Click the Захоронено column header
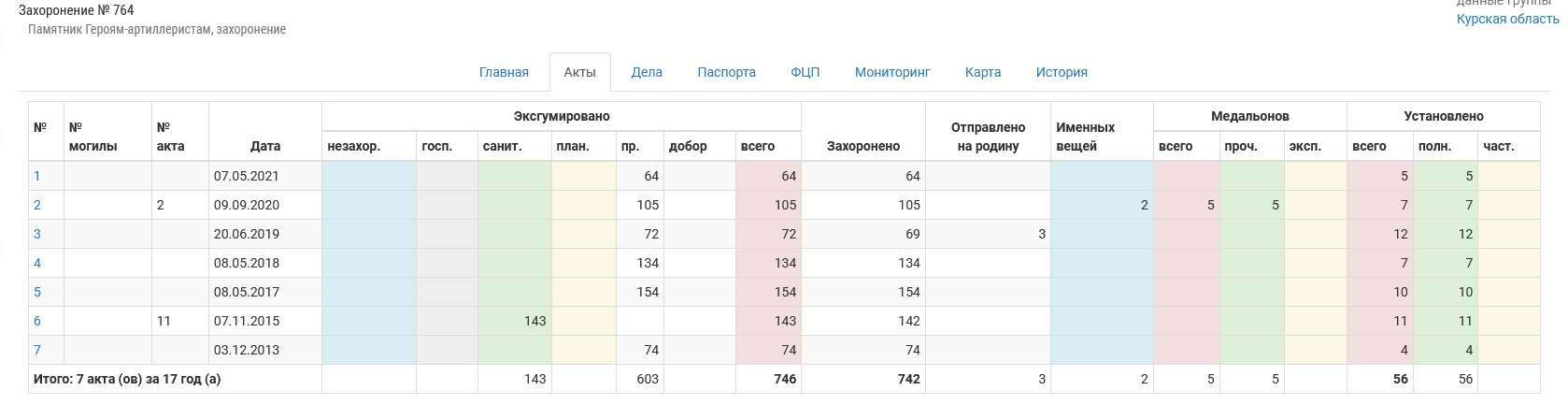 (x=862, y=146)
